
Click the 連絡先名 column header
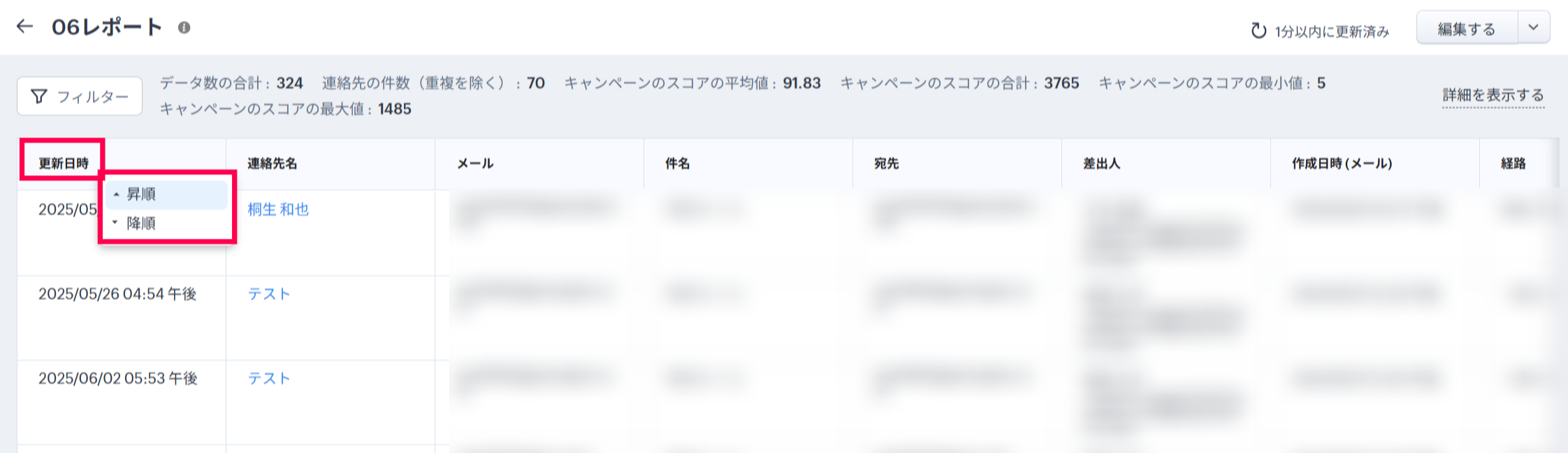(x=272, y=163)
